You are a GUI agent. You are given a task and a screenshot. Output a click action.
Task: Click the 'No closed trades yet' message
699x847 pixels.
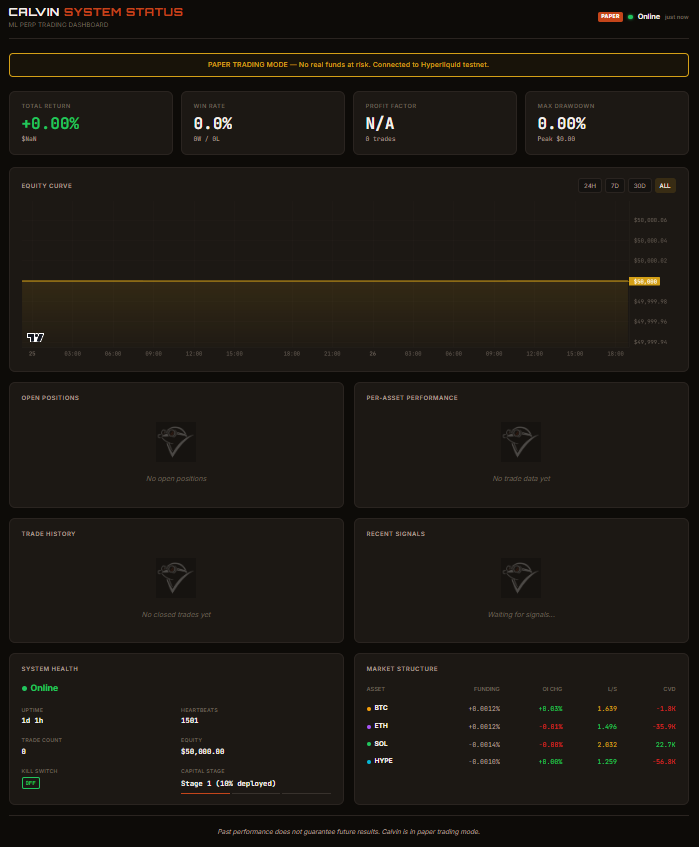point(176,615)
